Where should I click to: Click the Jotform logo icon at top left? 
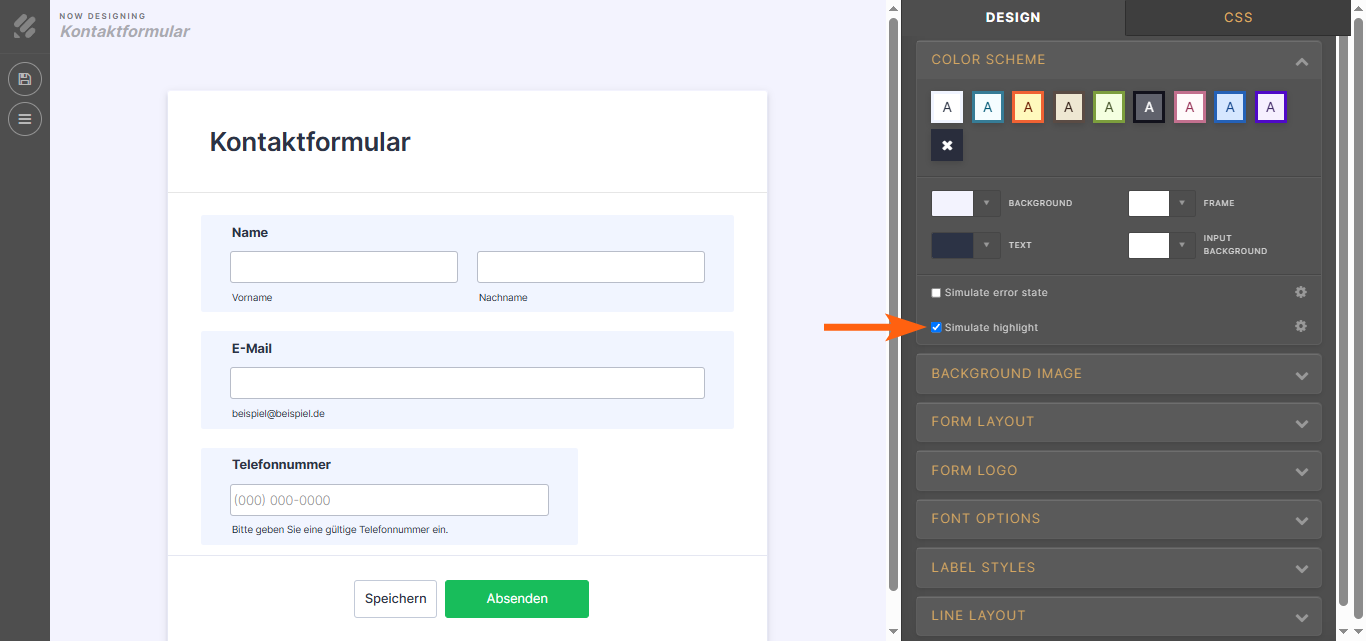click(25, 26)
